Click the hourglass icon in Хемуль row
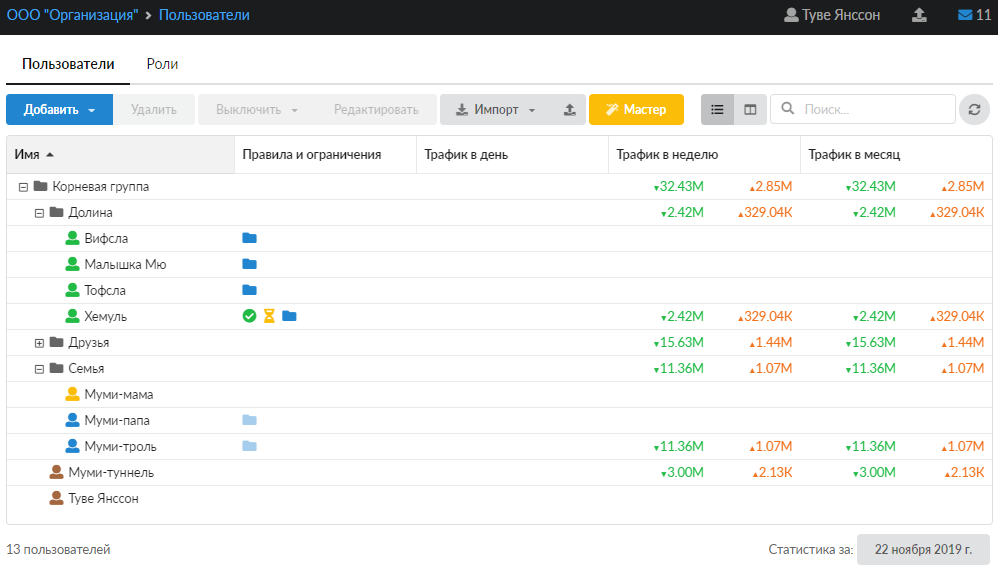This screenshot has height=567, width=998. 269,316
